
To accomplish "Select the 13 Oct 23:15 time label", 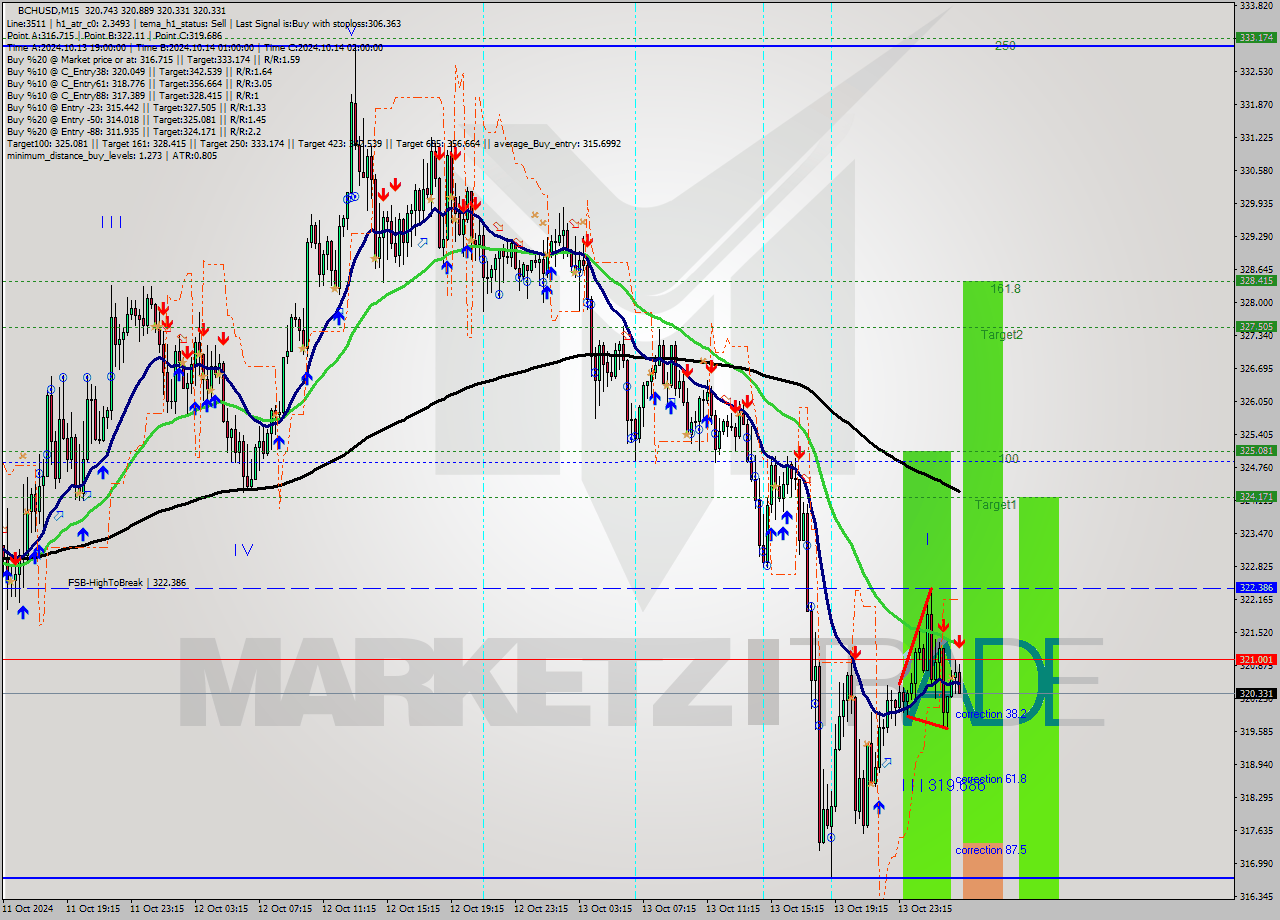I will 925,909.
